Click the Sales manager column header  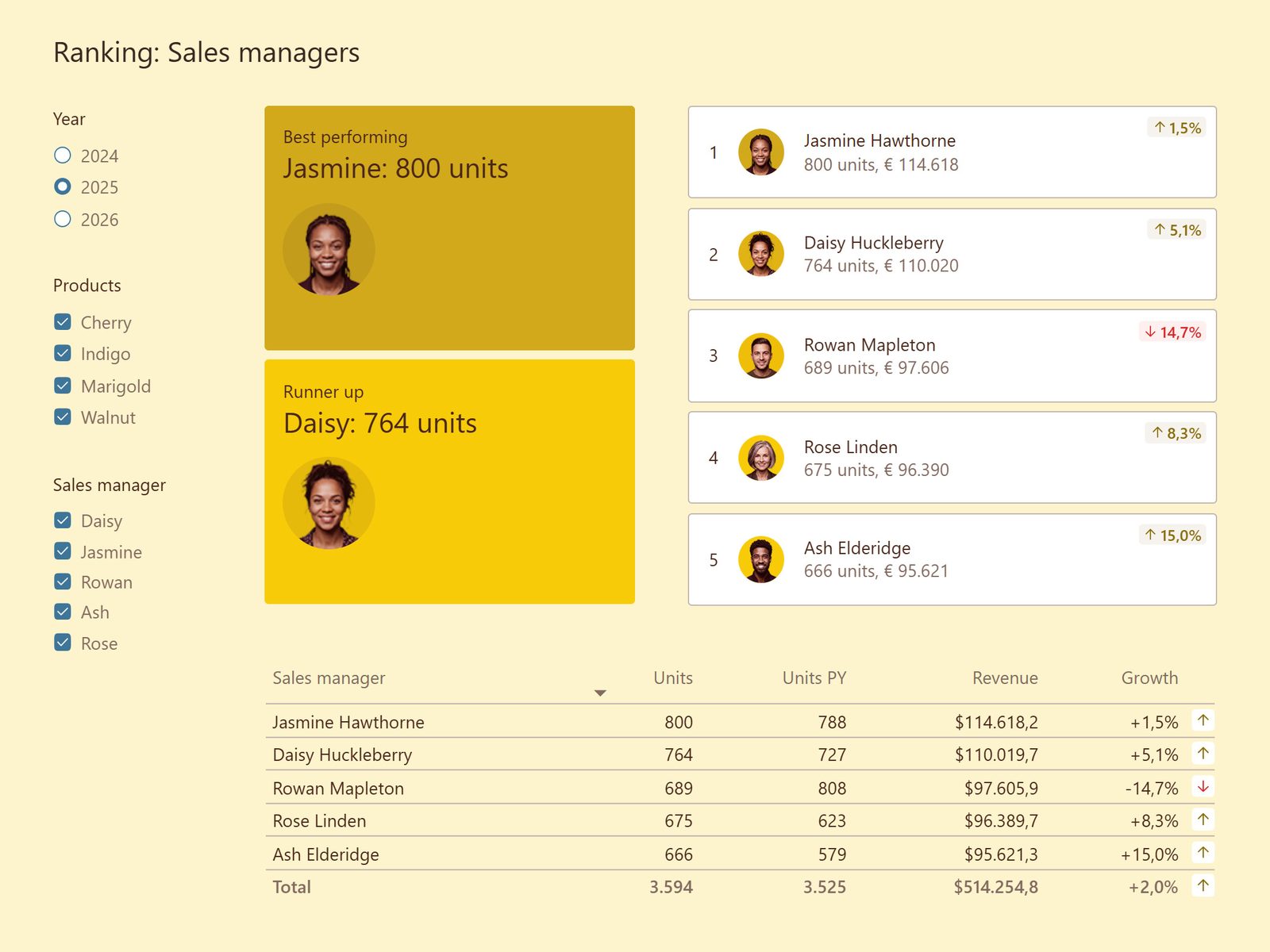pos(329,678)
